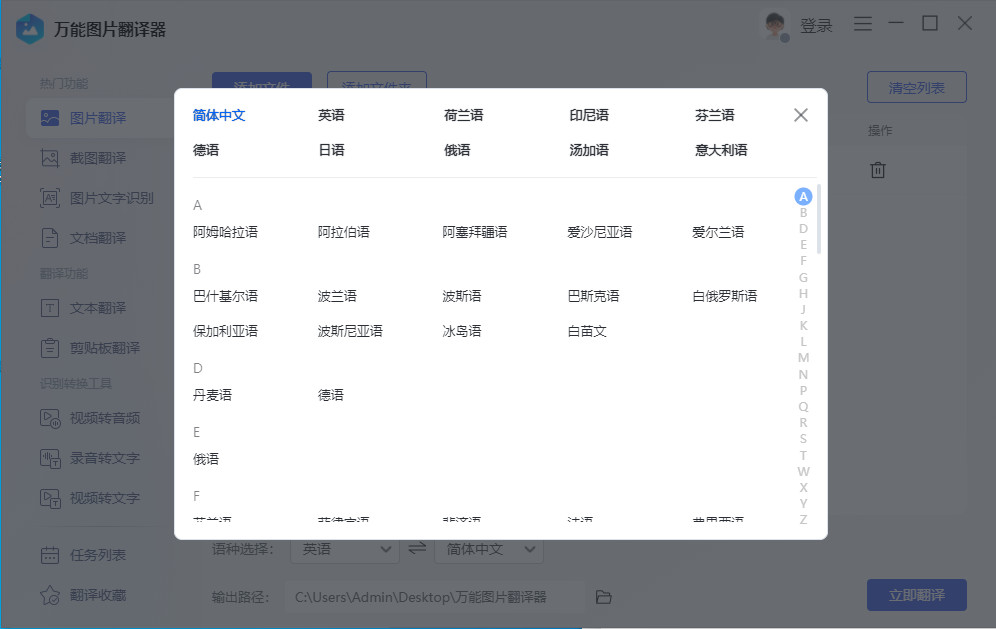This screenshot has height=629, width=996.
Task: Click the 立即翻译 translate now button
Action: click(917, 594)
